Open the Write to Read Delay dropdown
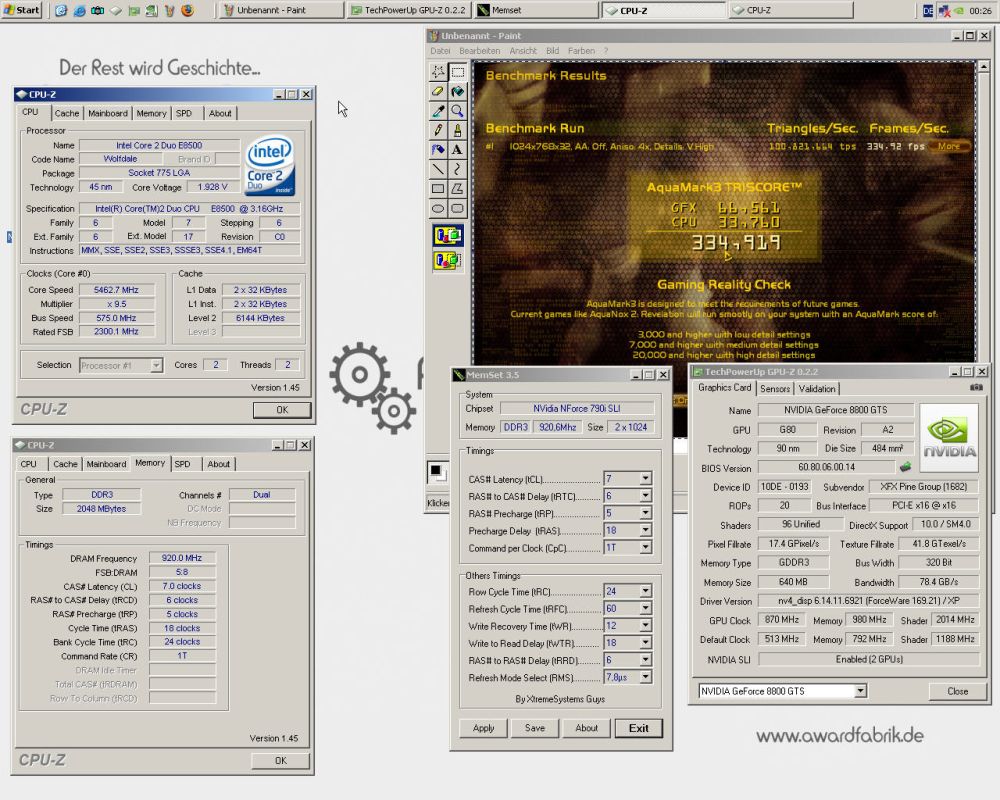Viewport: 1000px width, 800px height. 645,643
